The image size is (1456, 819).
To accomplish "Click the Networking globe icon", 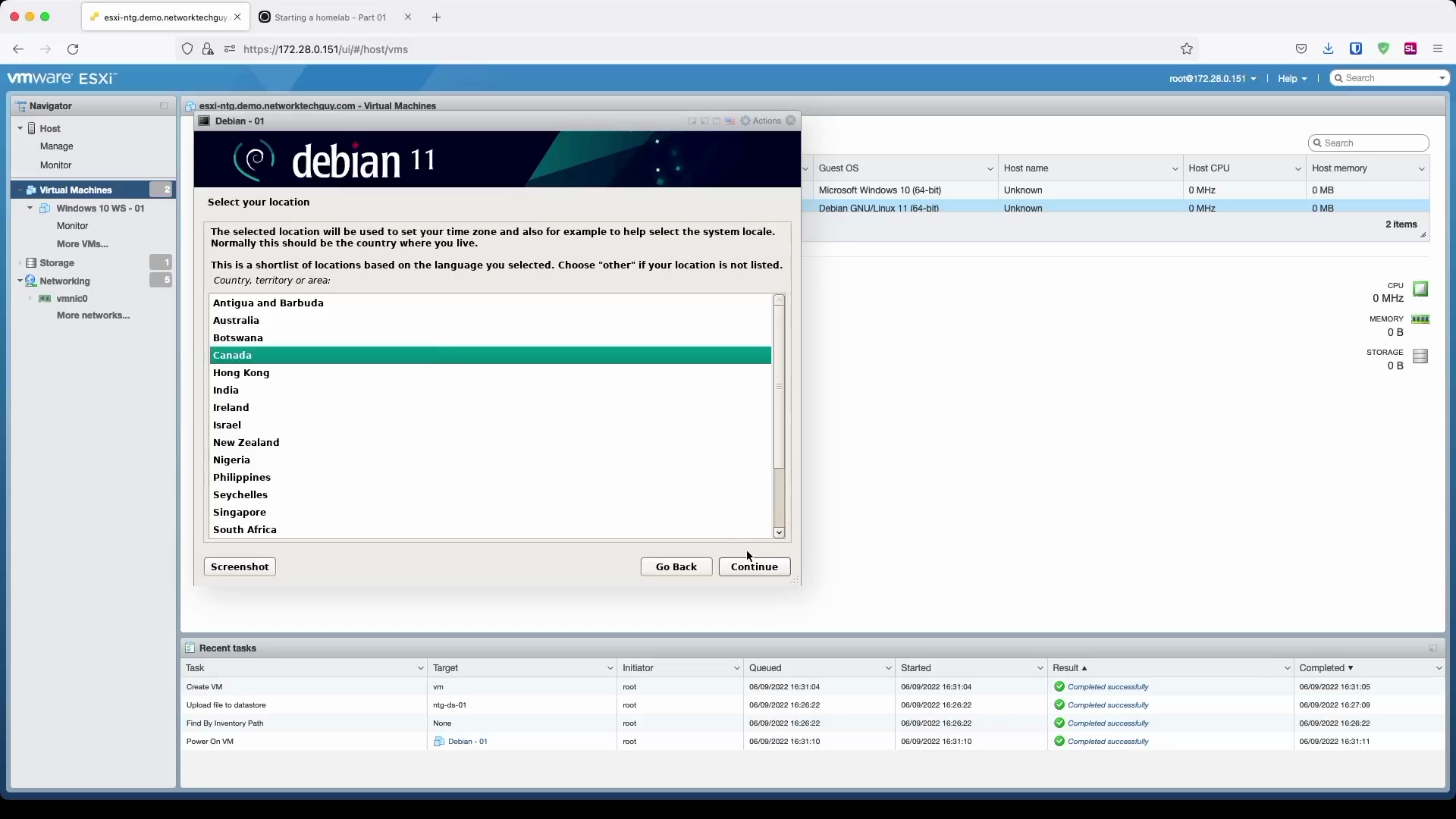I will (x=31, y=281).
